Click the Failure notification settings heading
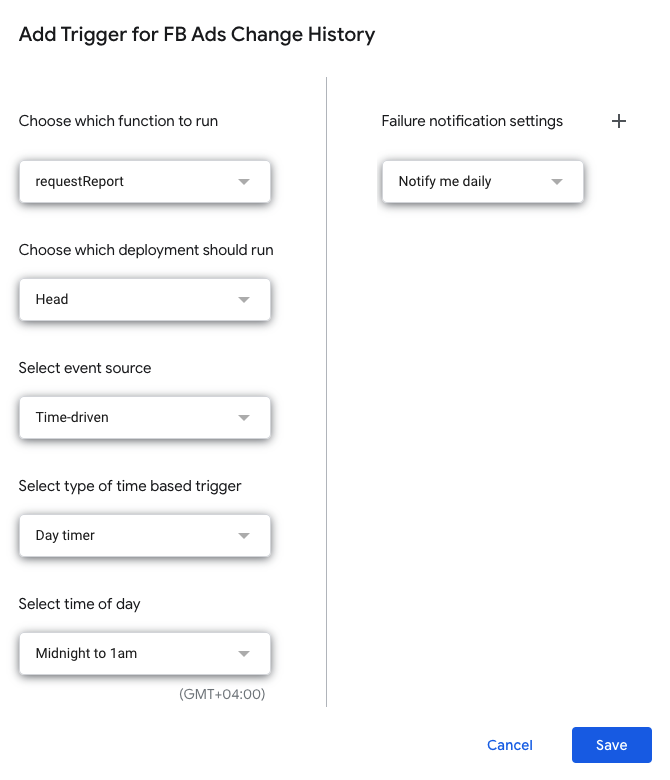Viewport: 670px width, 780px height. (x=472, y=121)
